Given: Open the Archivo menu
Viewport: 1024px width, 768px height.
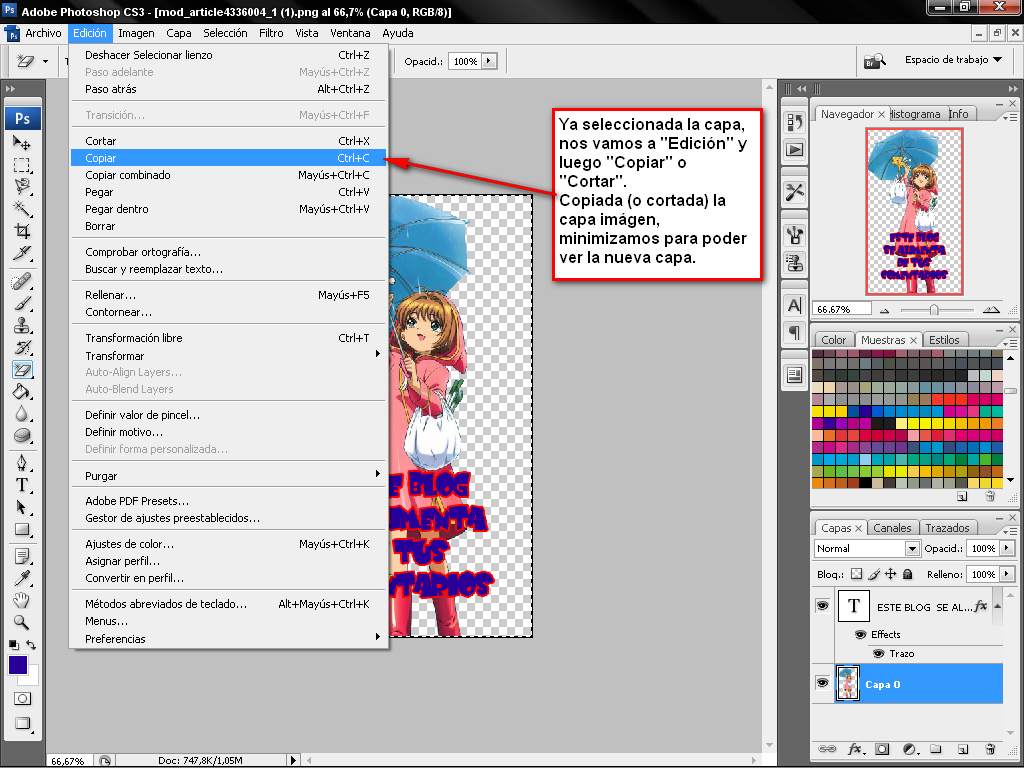Looking at the screenshot, I should (43, 33).
